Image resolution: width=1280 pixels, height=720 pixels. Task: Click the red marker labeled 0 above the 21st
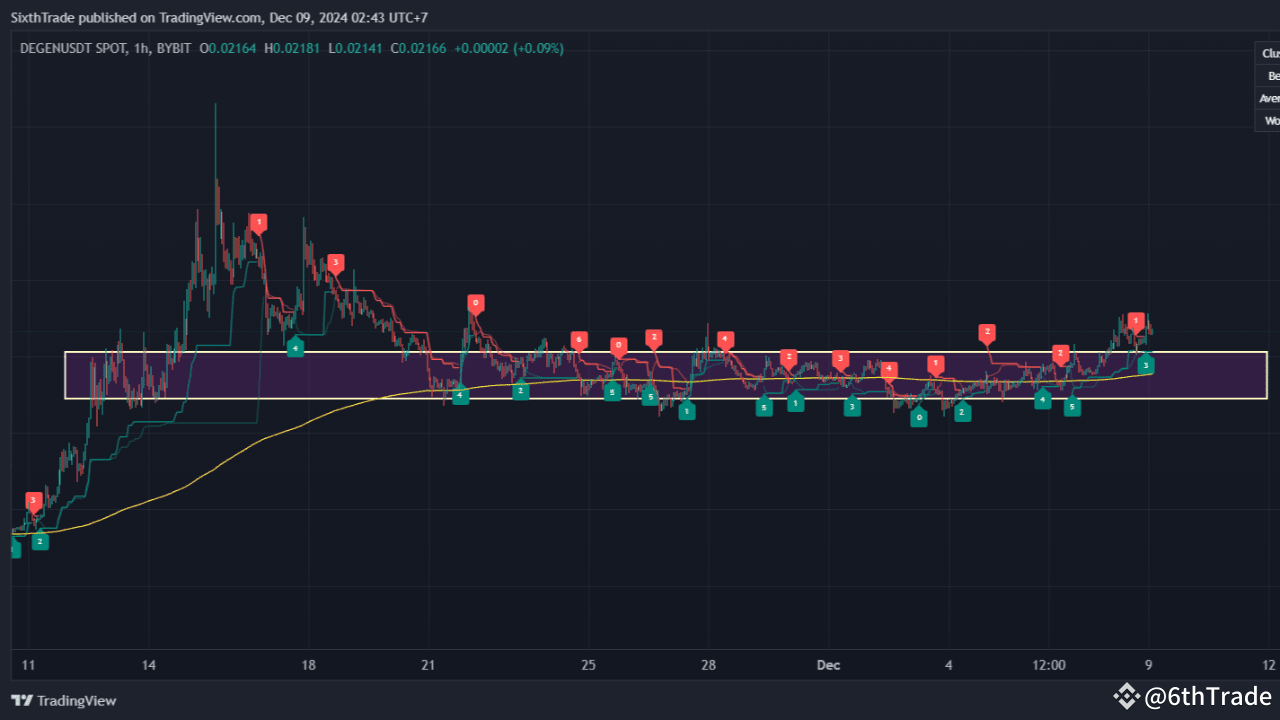[x=475, y=301]
